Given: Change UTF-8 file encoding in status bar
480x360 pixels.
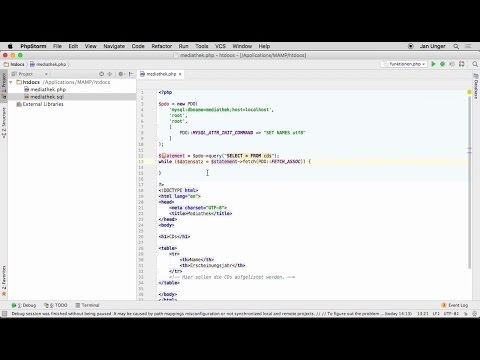Looking at the screenshot, I should pyautogui.click(x=451, y=314).
